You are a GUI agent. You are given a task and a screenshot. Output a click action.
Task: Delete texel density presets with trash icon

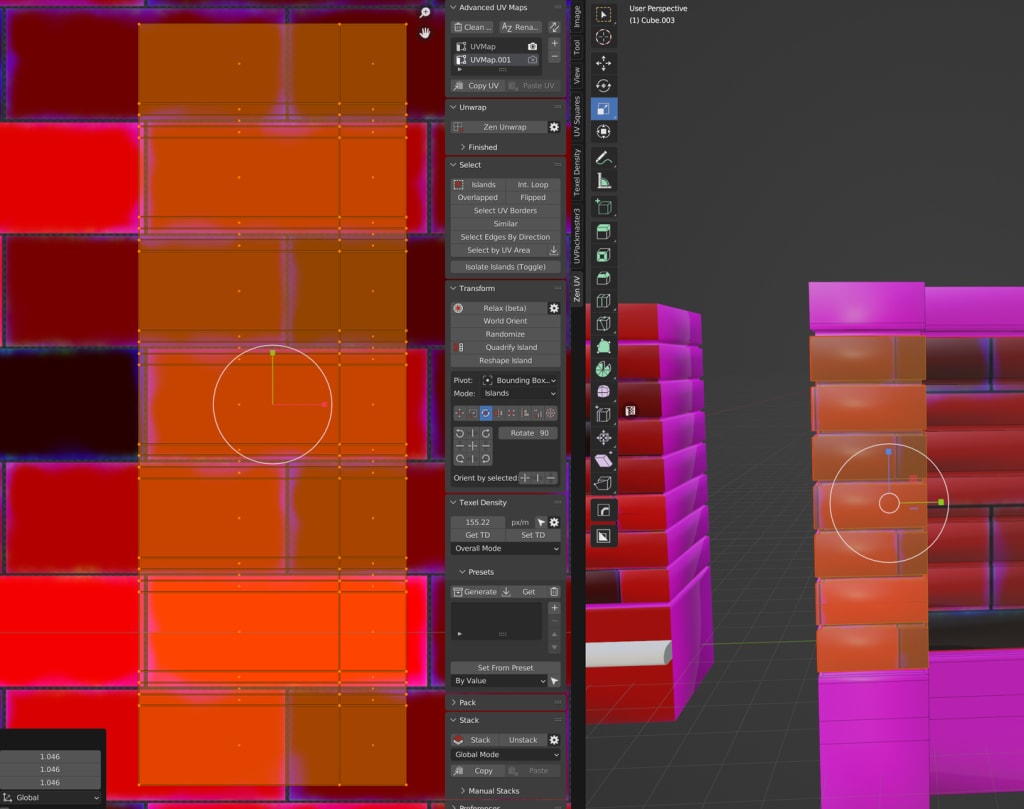[554, 592]
